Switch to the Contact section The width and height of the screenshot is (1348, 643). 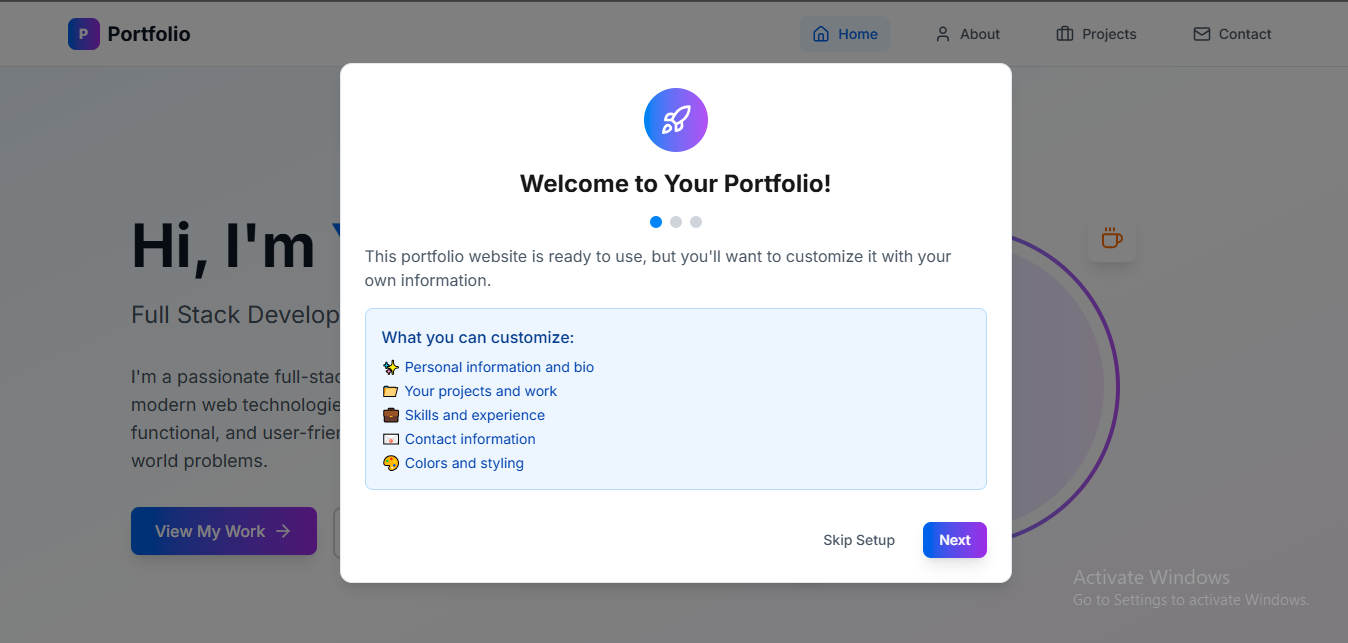1232,33
